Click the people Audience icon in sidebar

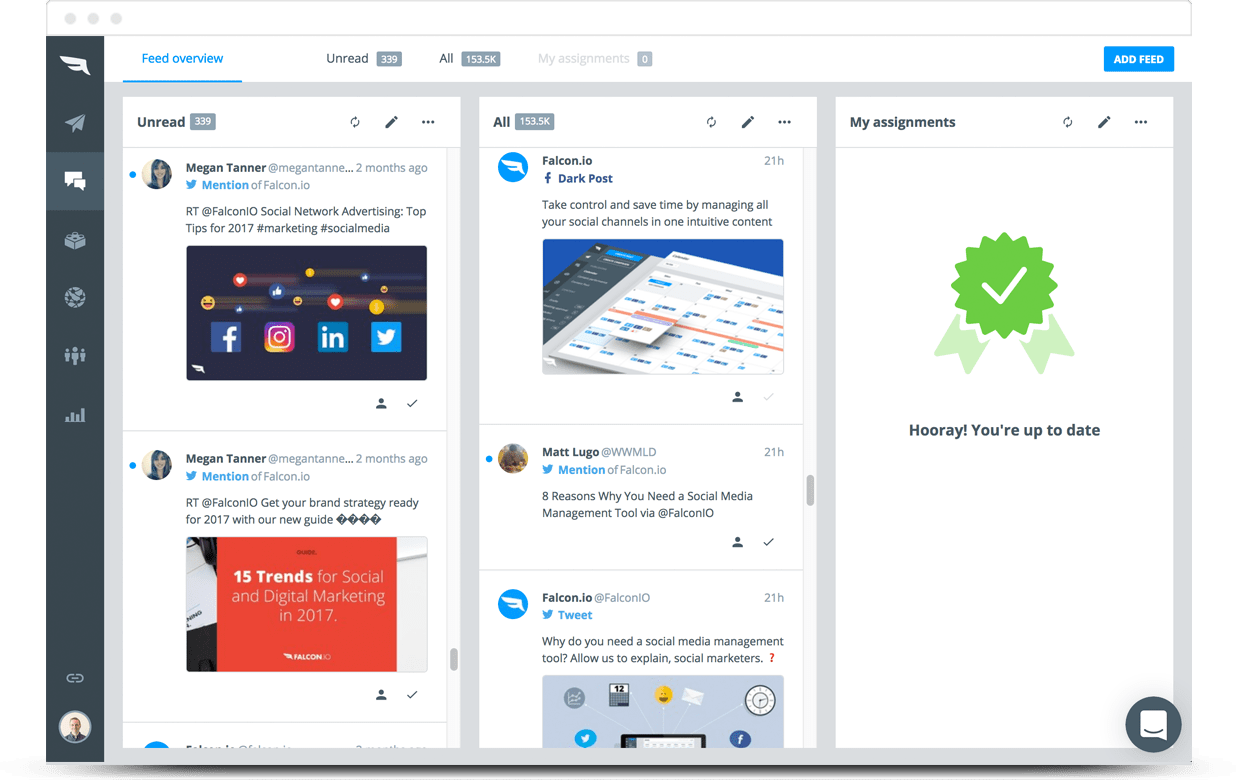tap(75, 356)
